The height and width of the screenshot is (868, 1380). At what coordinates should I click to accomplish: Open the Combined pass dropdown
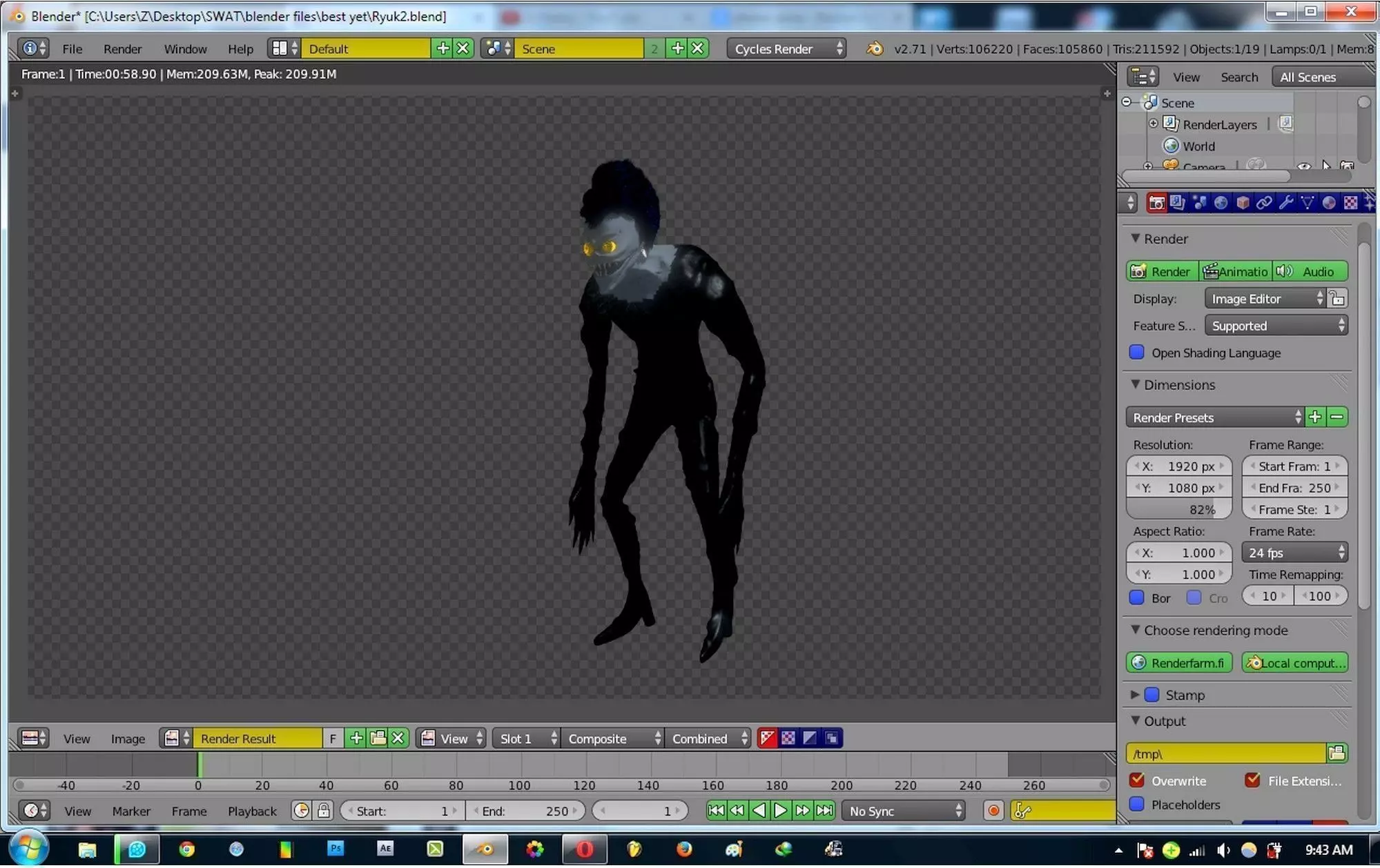(708, 739)
